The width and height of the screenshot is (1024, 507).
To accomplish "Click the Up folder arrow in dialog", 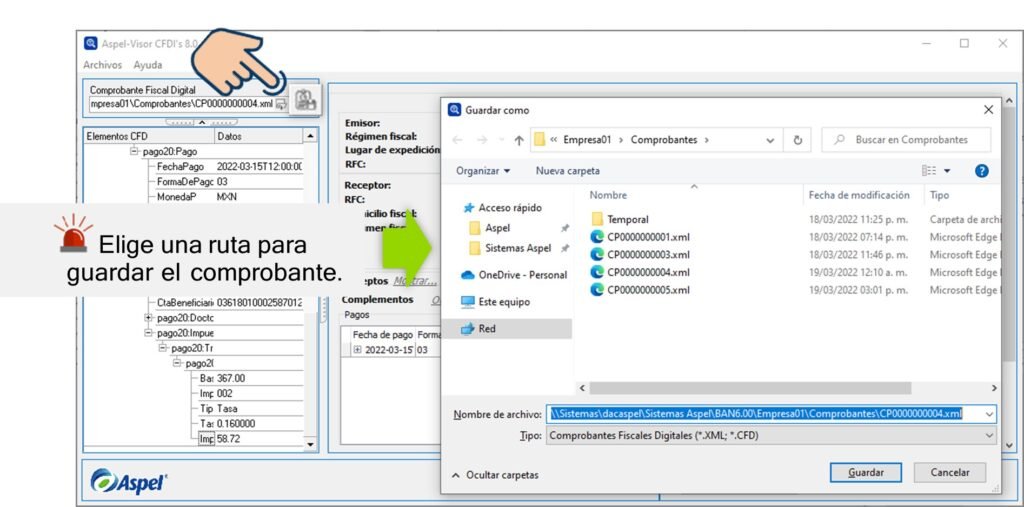I will click(519, 140).
